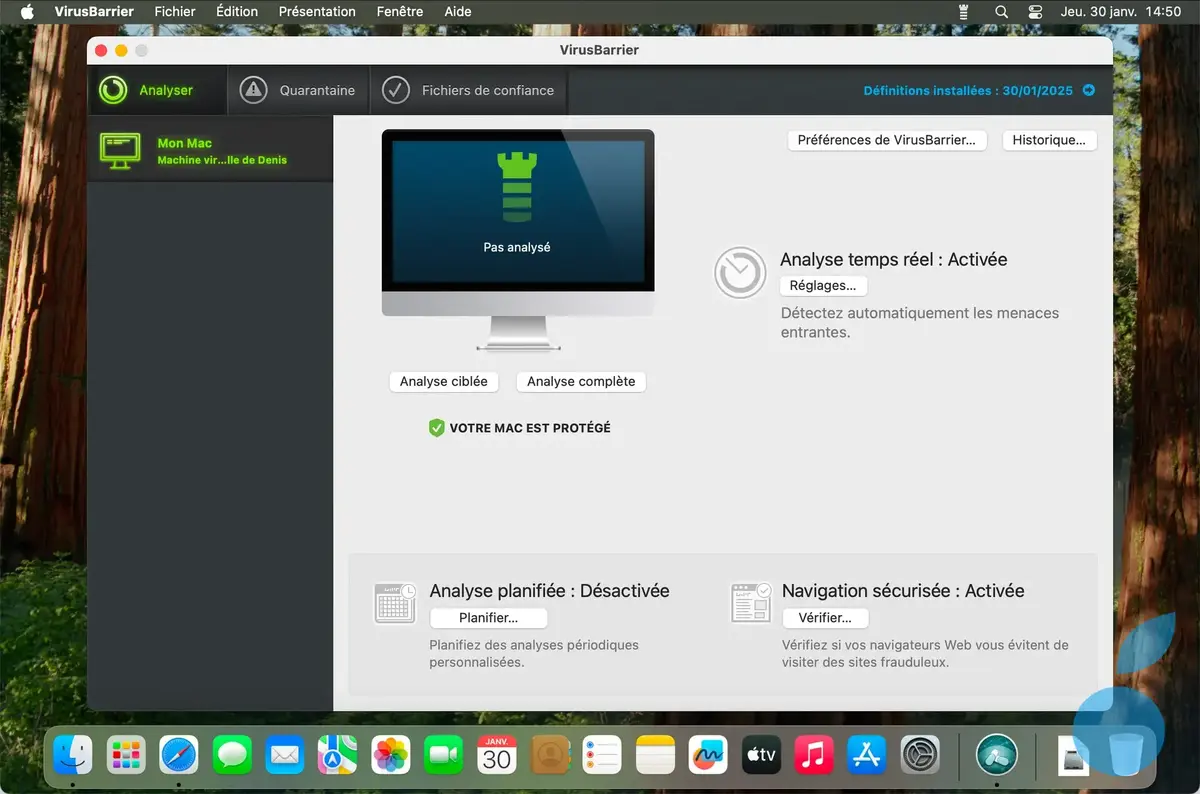Open real-time analysis Réglages
This screenshot has height=794, width=1200.
click(x=823, y=285)
